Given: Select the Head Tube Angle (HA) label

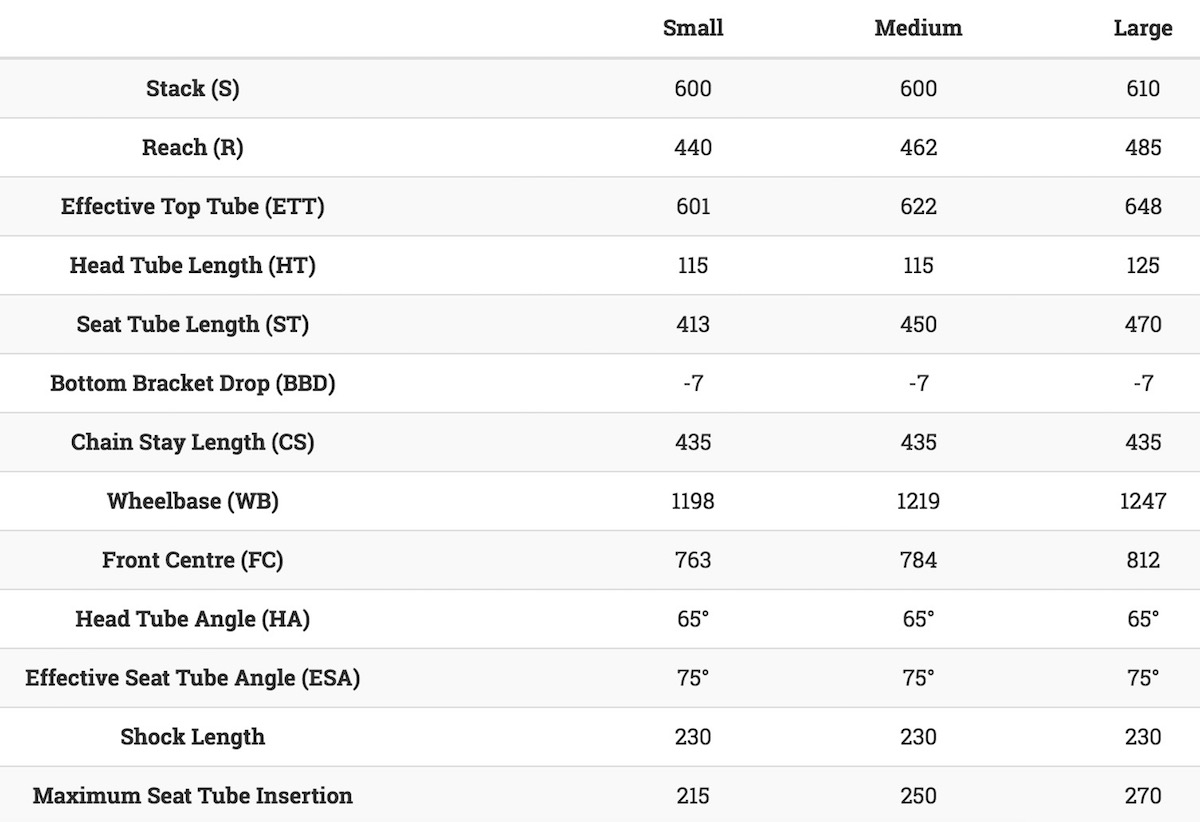Looking at the screenshot, I should pyautogui.click(x=193, y=619).
